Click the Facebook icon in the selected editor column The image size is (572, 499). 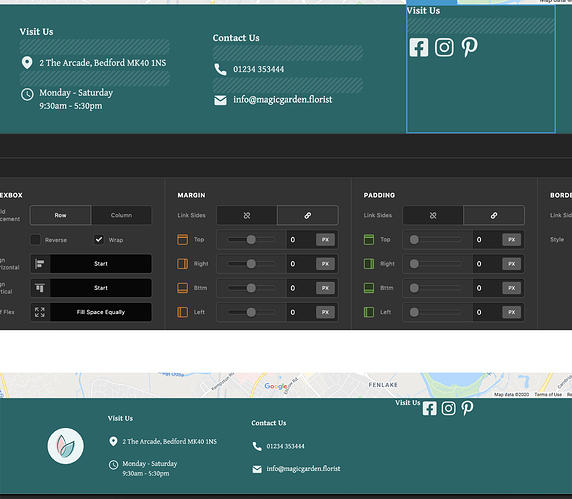click(418, 47)
